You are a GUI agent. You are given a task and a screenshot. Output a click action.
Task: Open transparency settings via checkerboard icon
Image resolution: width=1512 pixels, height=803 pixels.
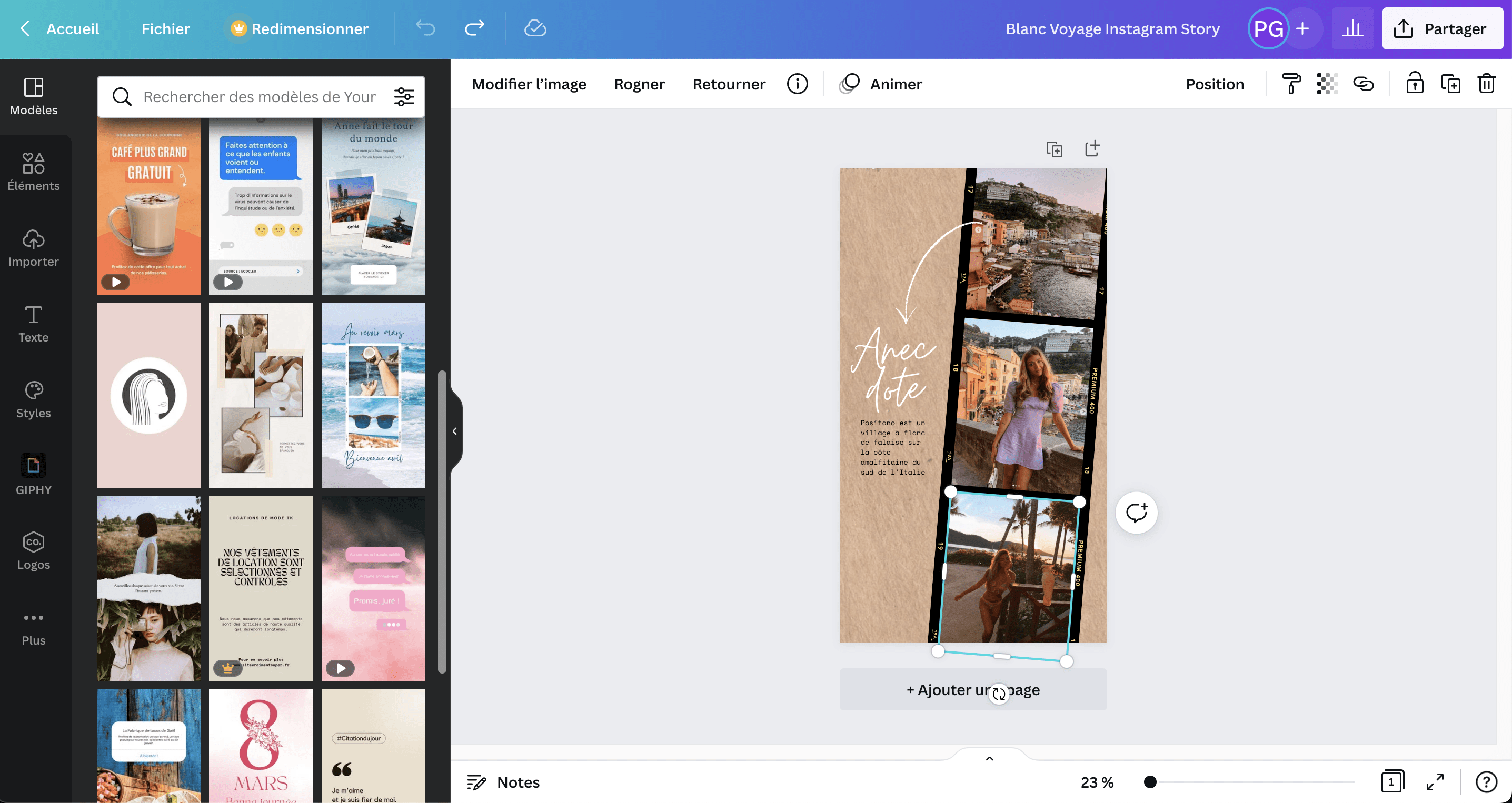click(x=1327, y=84)
